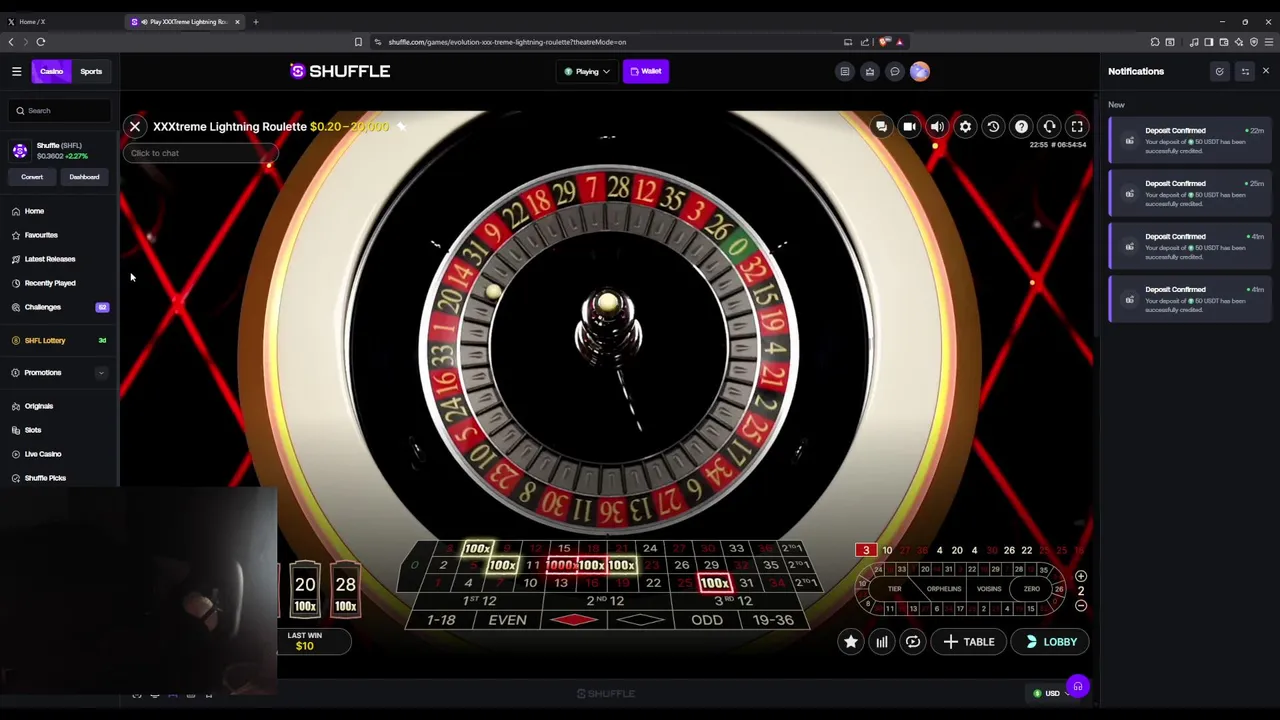
Task: Bet on the black diamond
Action: [x=640, y=620]
